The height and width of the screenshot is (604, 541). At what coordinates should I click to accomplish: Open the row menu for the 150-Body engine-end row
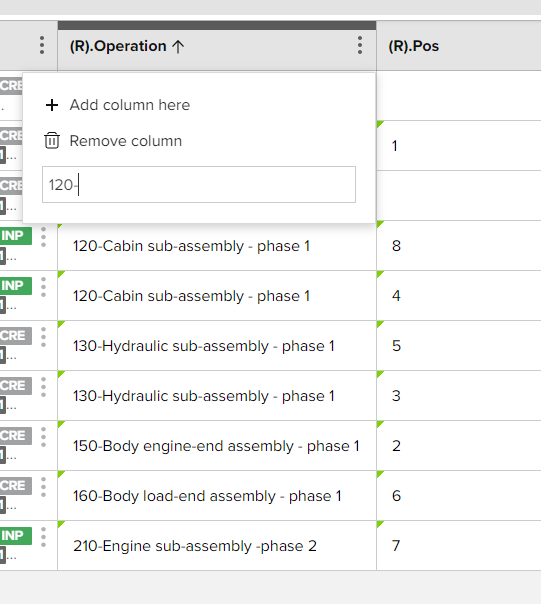click(x=44, y=437)
